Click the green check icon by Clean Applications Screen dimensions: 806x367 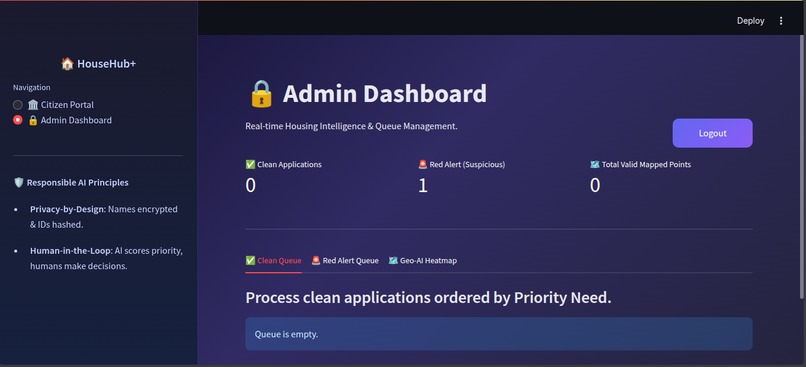[250, 164]
